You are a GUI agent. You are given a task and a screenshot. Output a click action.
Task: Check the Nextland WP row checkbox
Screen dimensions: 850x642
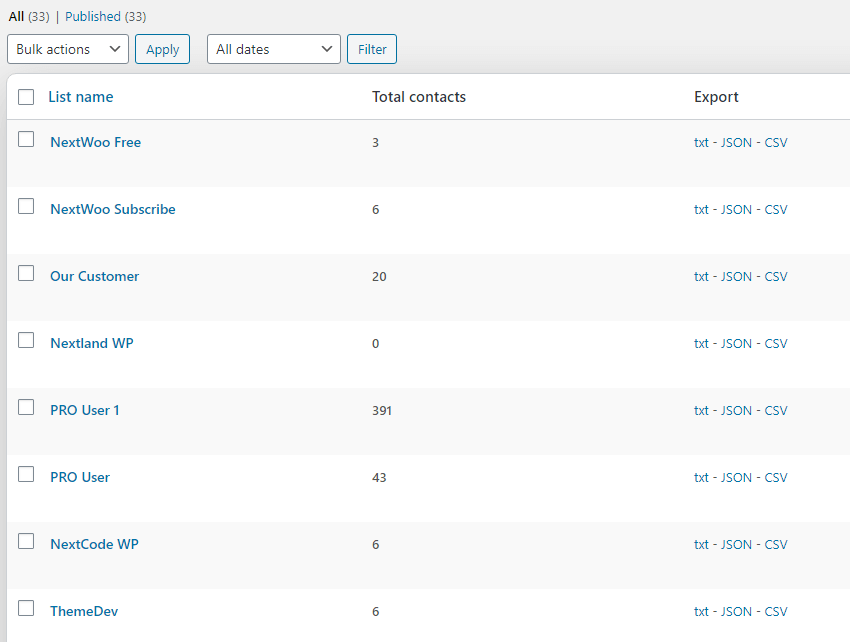tap(26, 341)
